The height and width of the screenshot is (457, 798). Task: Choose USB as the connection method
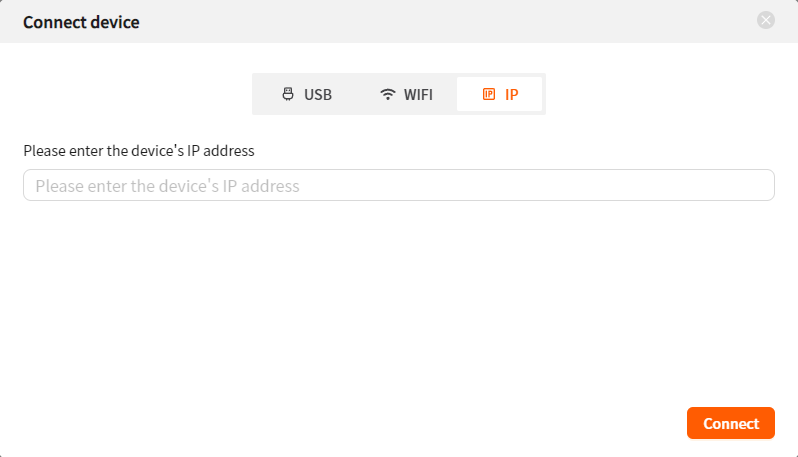click(307, 94)
